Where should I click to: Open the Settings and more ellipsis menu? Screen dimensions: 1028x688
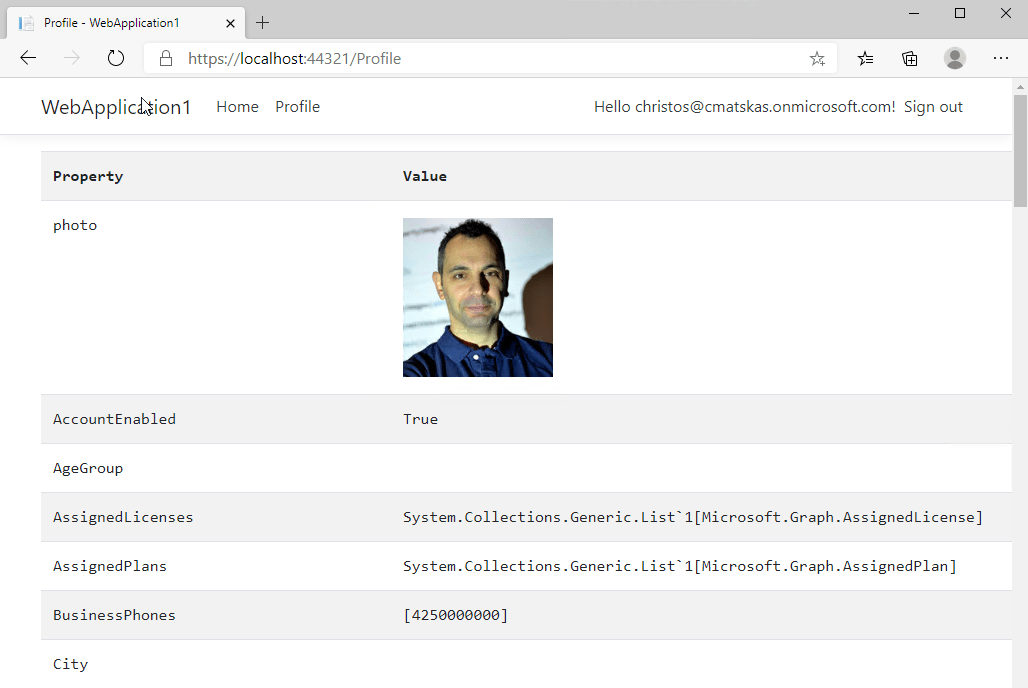[1001, 58]
